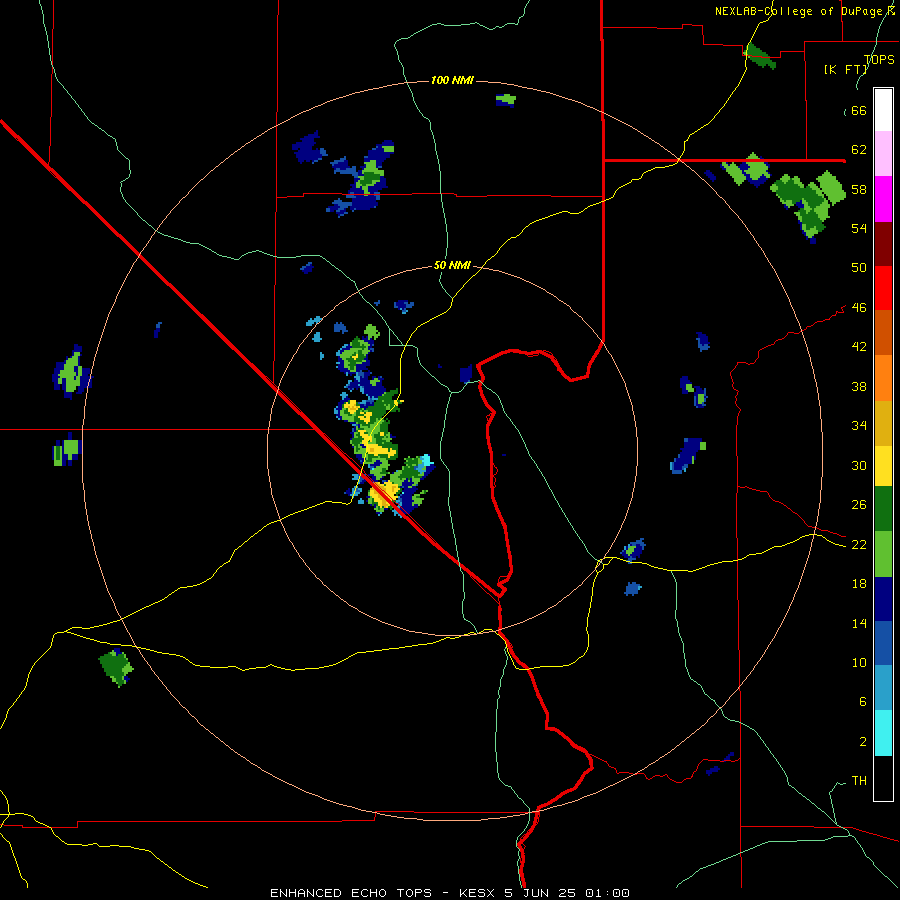Select the bright yellow legend band

tap(883, 466)
